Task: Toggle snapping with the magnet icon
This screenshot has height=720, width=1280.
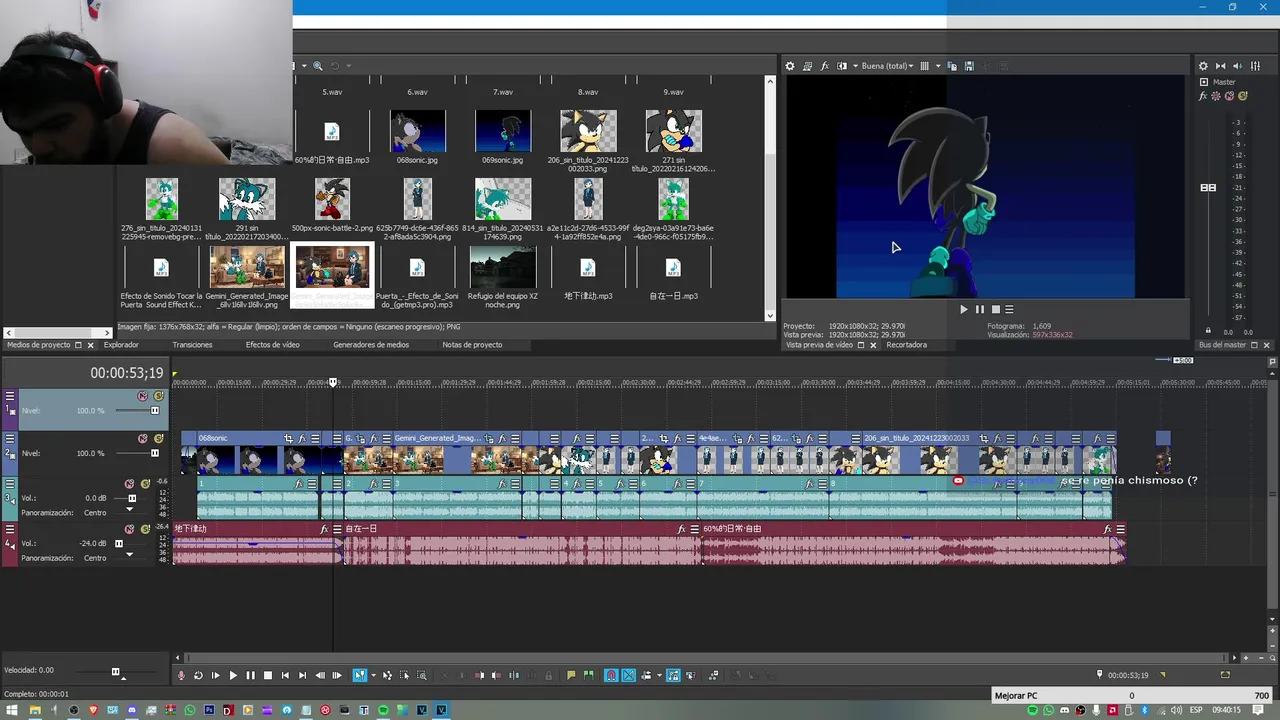Action: click(611, 675)
